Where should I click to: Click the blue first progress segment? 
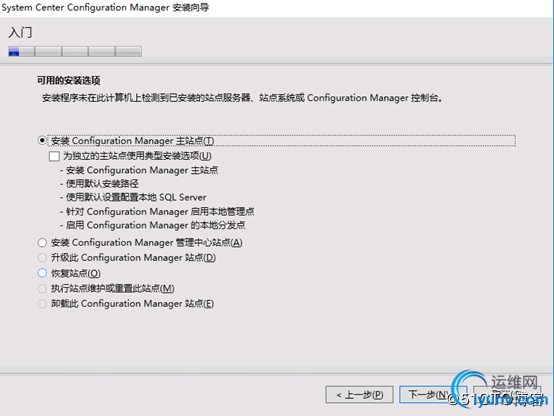pyautogui.click(x=14, y=51)
